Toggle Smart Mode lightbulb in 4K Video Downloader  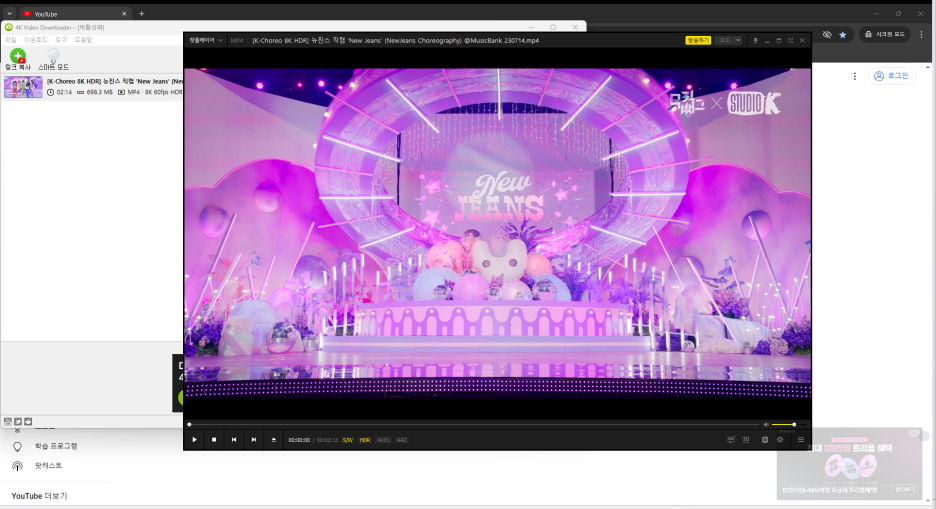pos(53,60)
